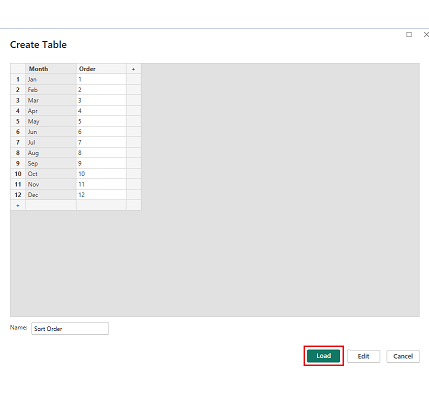
Task: Click the Aug cell in Month column
Action: [51, 153]
